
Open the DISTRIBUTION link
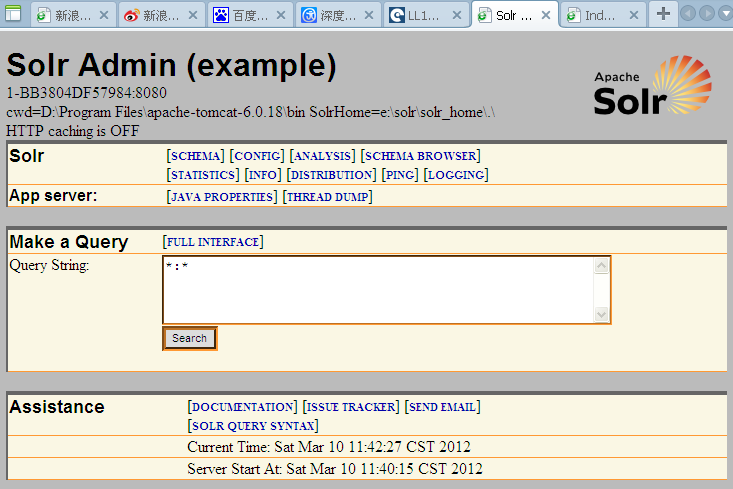pos(331,175)
